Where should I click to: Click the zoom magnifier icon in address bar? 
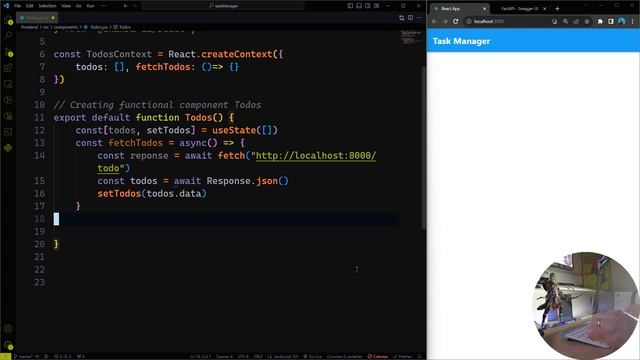coord(565,21)
